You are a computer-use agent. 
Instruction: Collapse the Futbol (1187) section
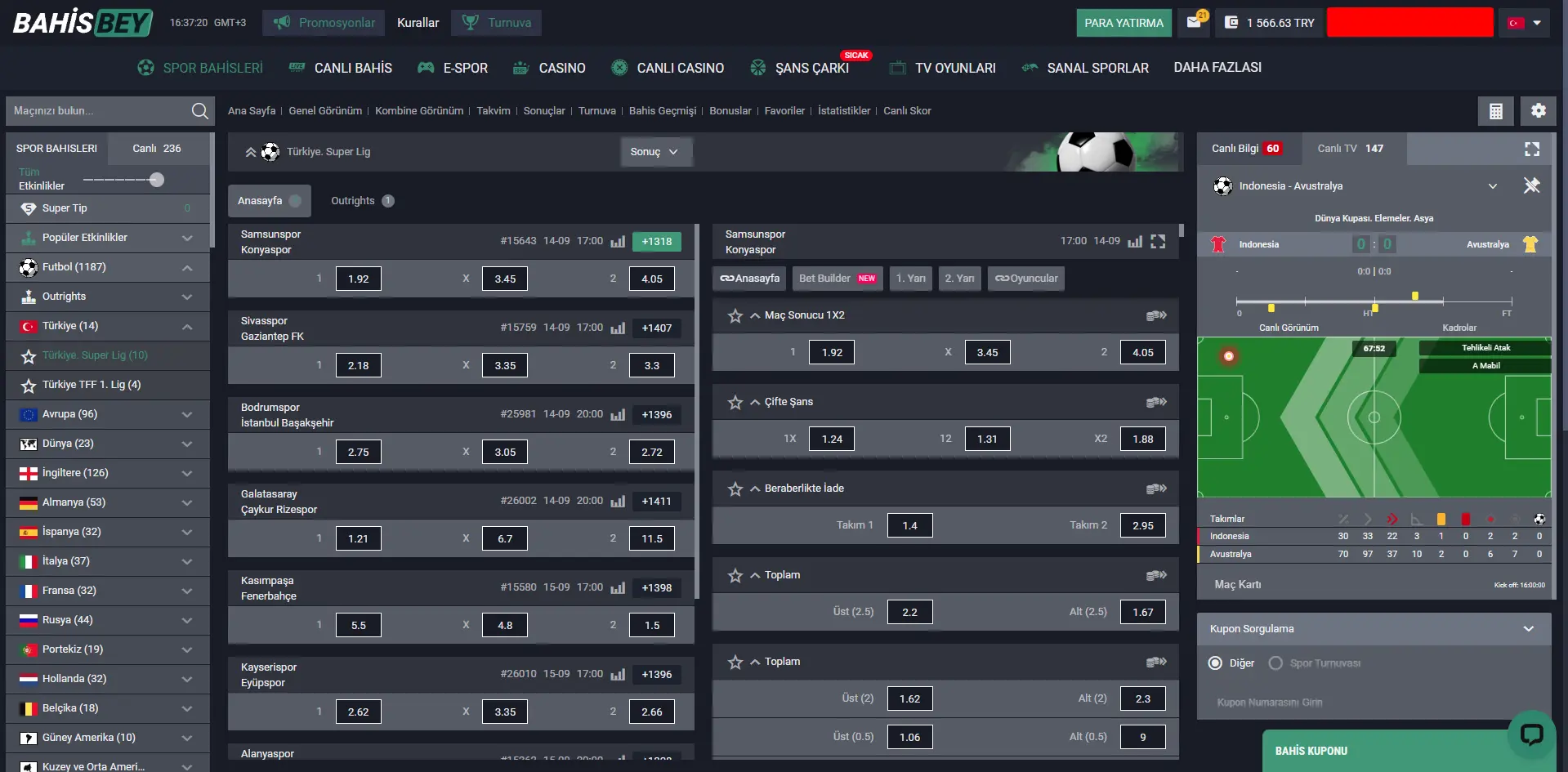pyautogui.click(x=187, y=267)
